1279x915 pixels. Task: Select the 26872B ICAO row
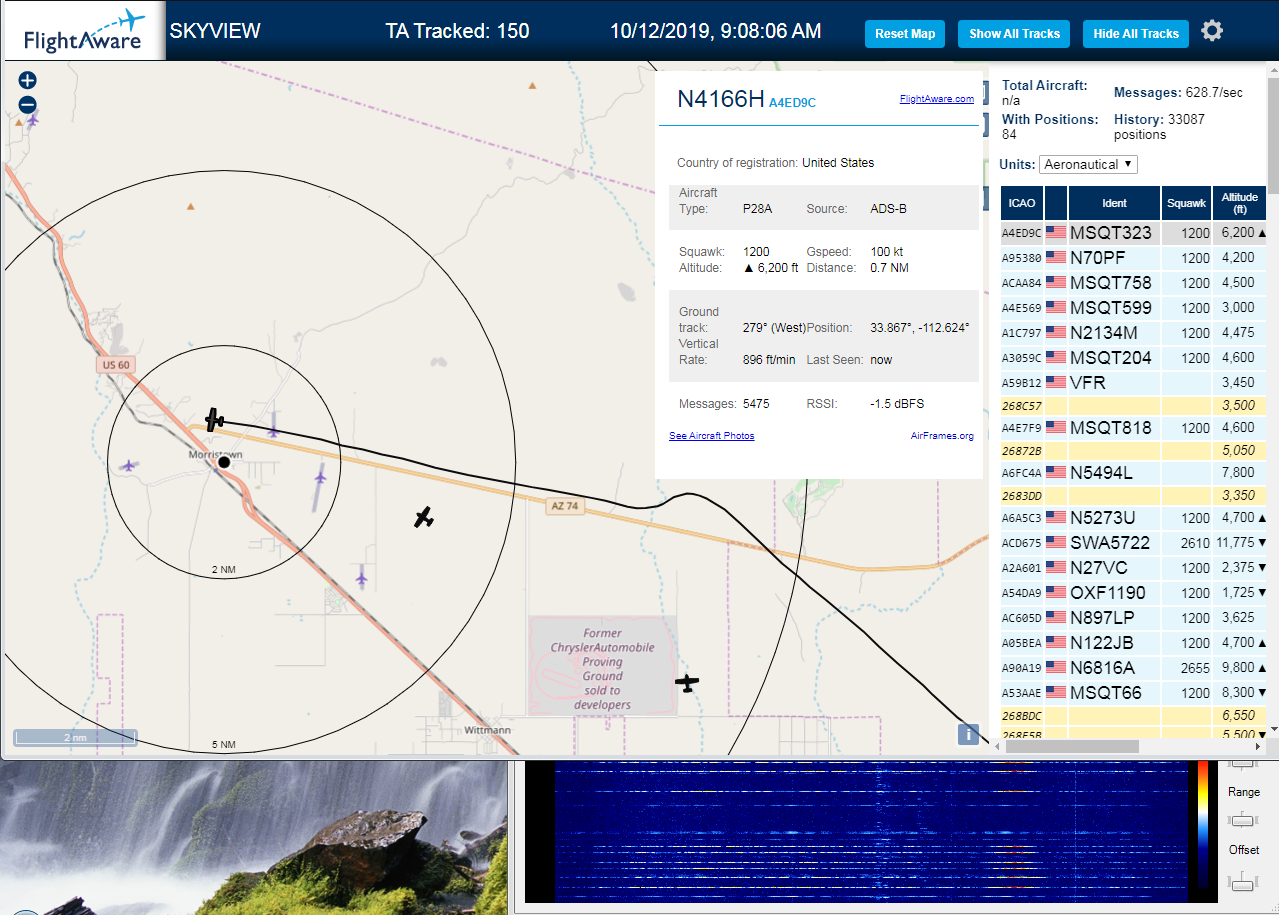tap(1134, 451)
